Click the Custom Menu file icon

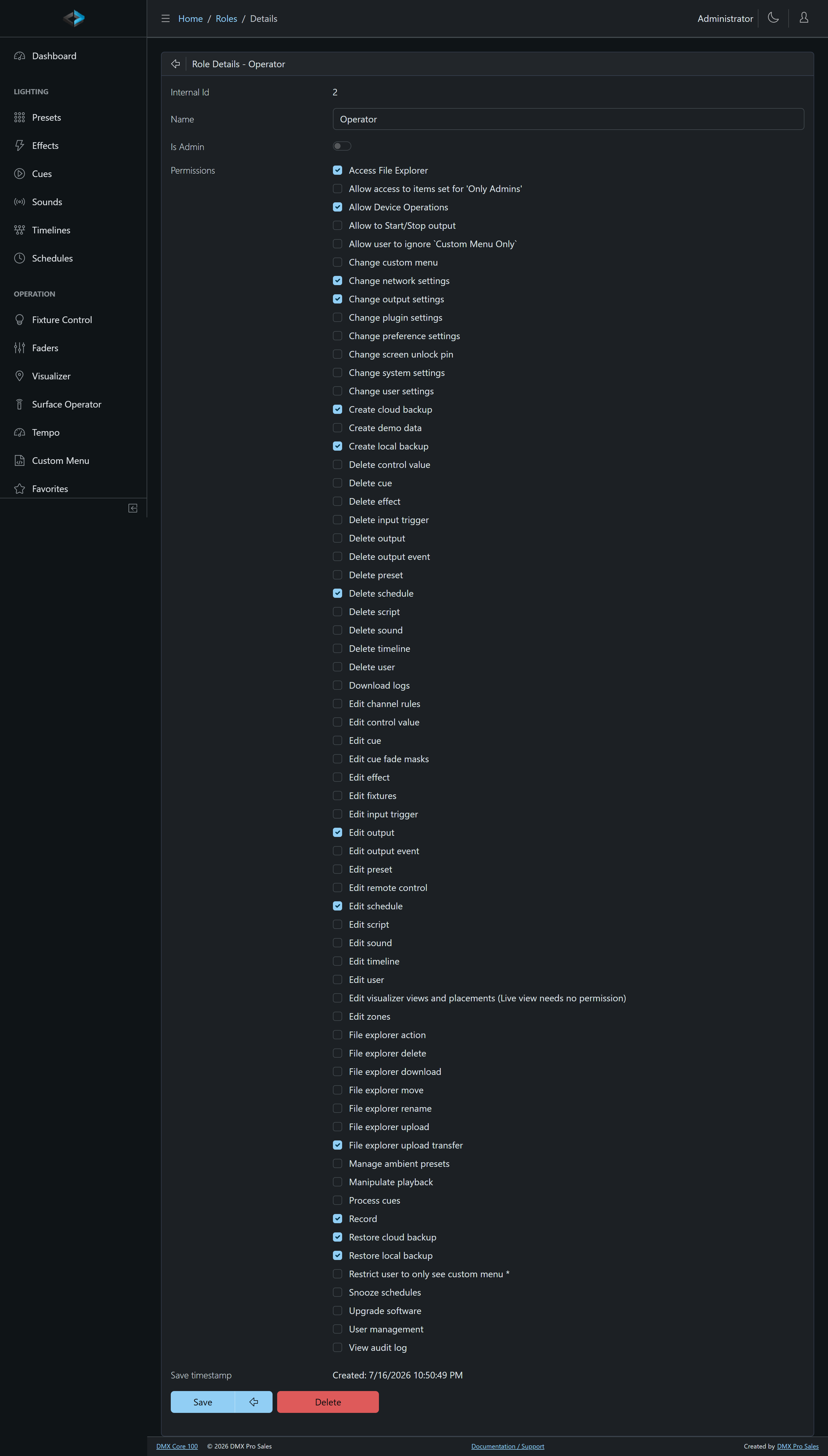pyautogui.click(x=19, y=460)
